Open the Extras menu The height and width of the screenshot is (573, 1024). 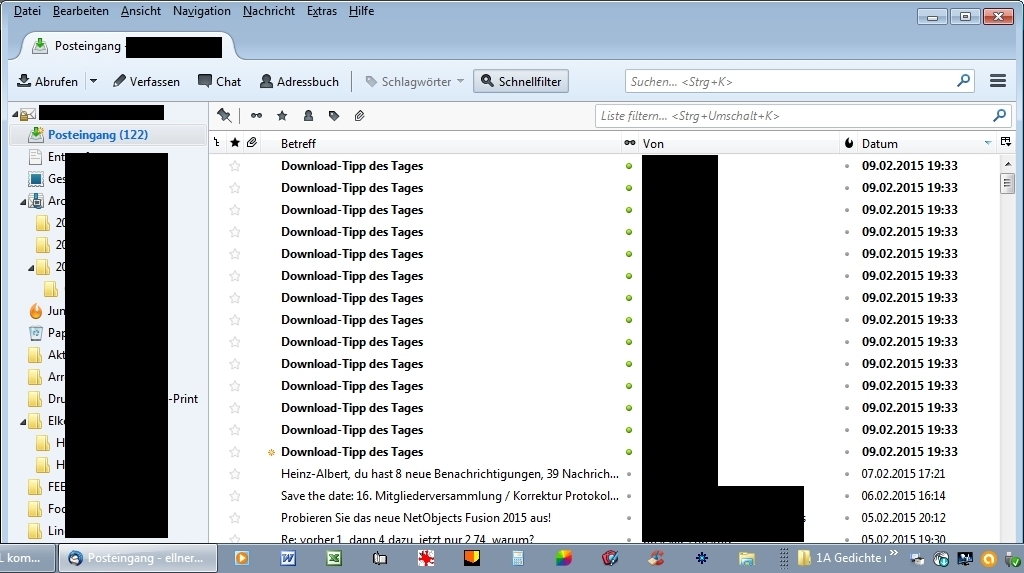pos(322,11)
